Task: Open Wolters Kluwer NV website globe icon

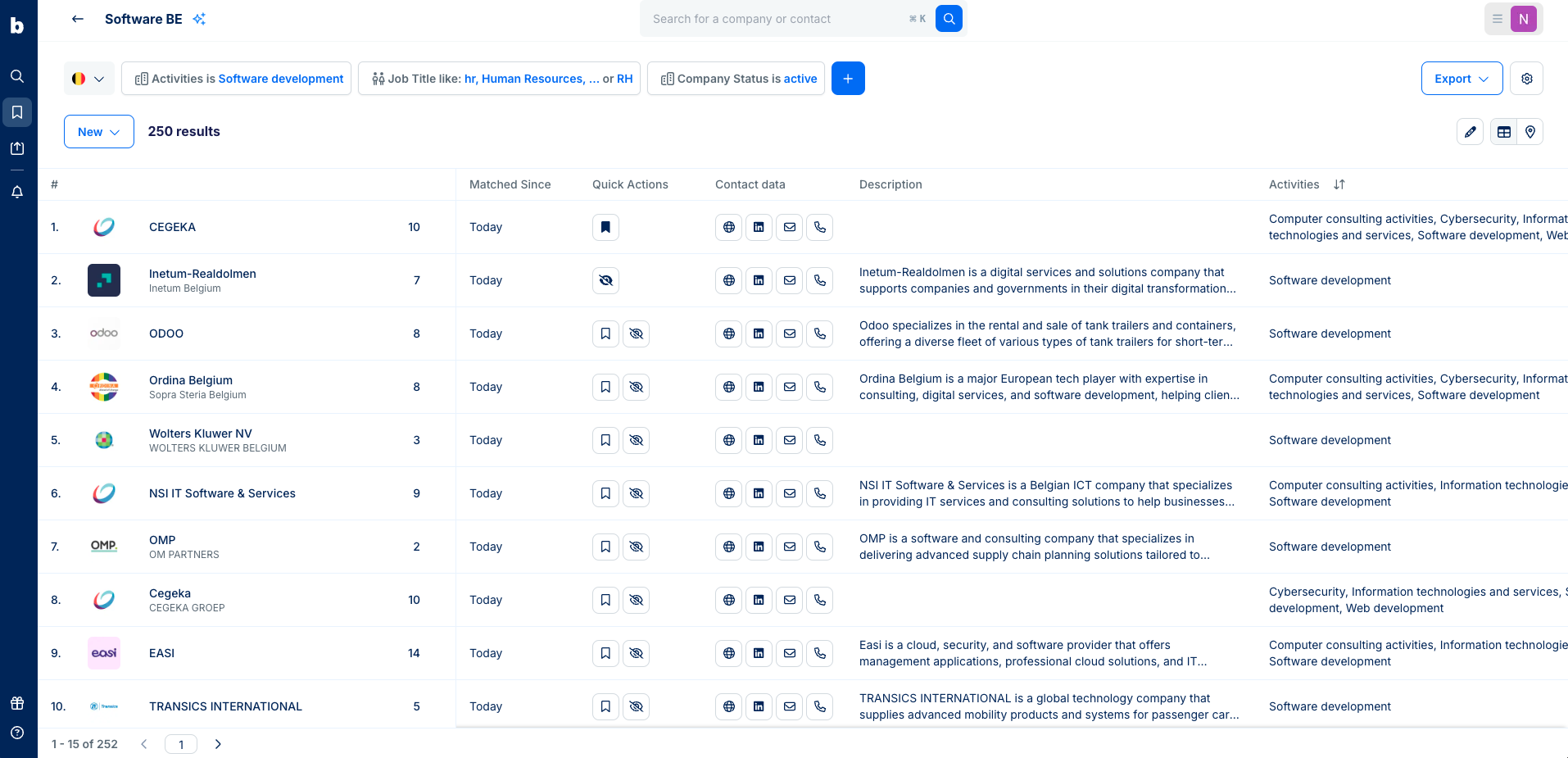Action: (x=729, y=440)
